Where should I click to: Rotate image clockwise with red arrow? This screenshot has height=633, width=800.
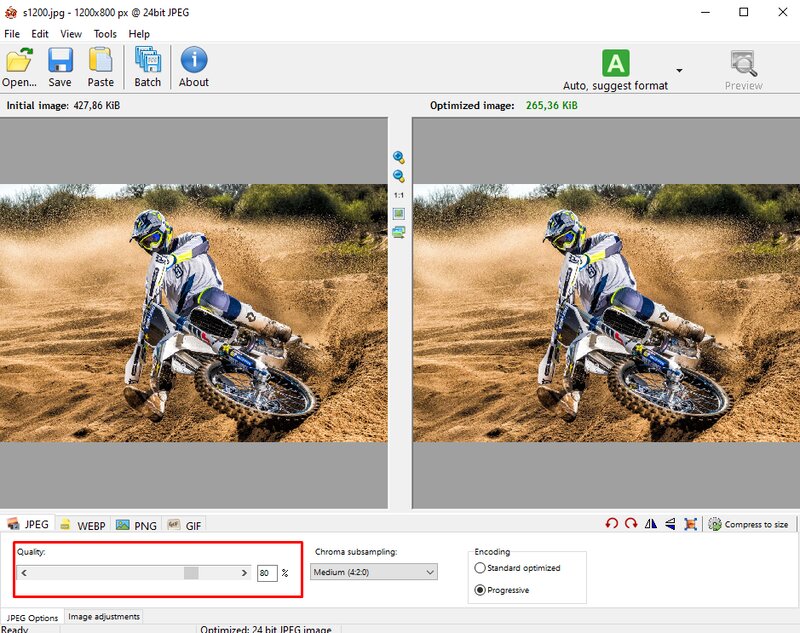coord(631,524)
